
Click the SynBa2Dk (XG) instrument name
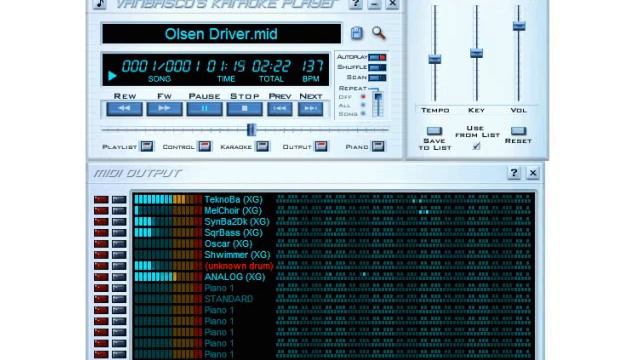tap(237, 222)
